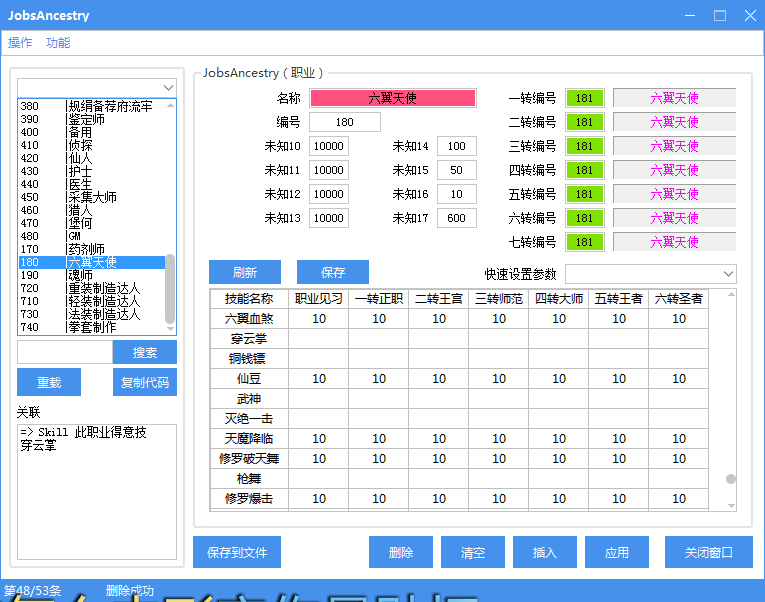Click skill table scroll-up arrow
Screen dimensions: 765x602
tap(731, 294)
